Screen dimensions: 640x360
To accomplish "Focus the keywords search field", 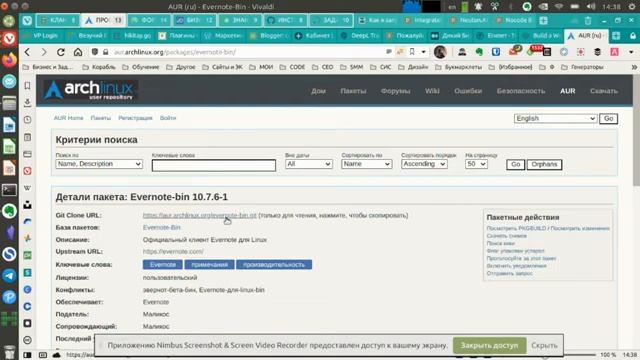I will click(214, 165).
